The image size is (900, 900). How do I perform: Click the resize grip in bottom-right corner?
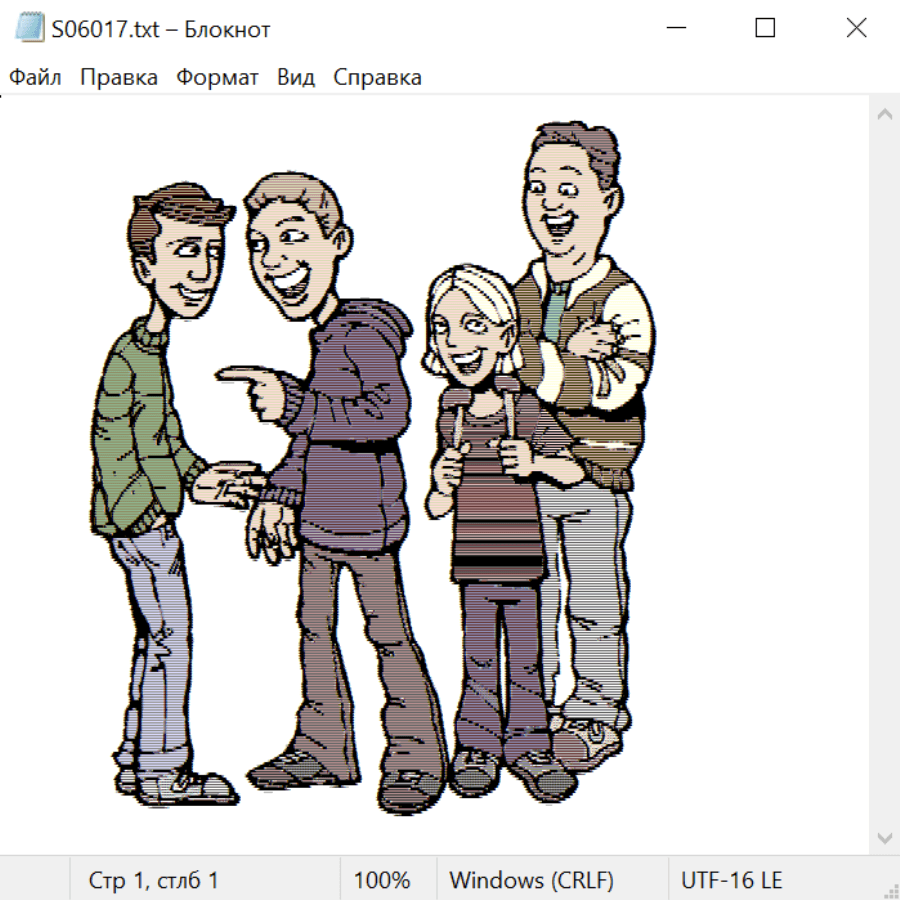tap(890, 890)
